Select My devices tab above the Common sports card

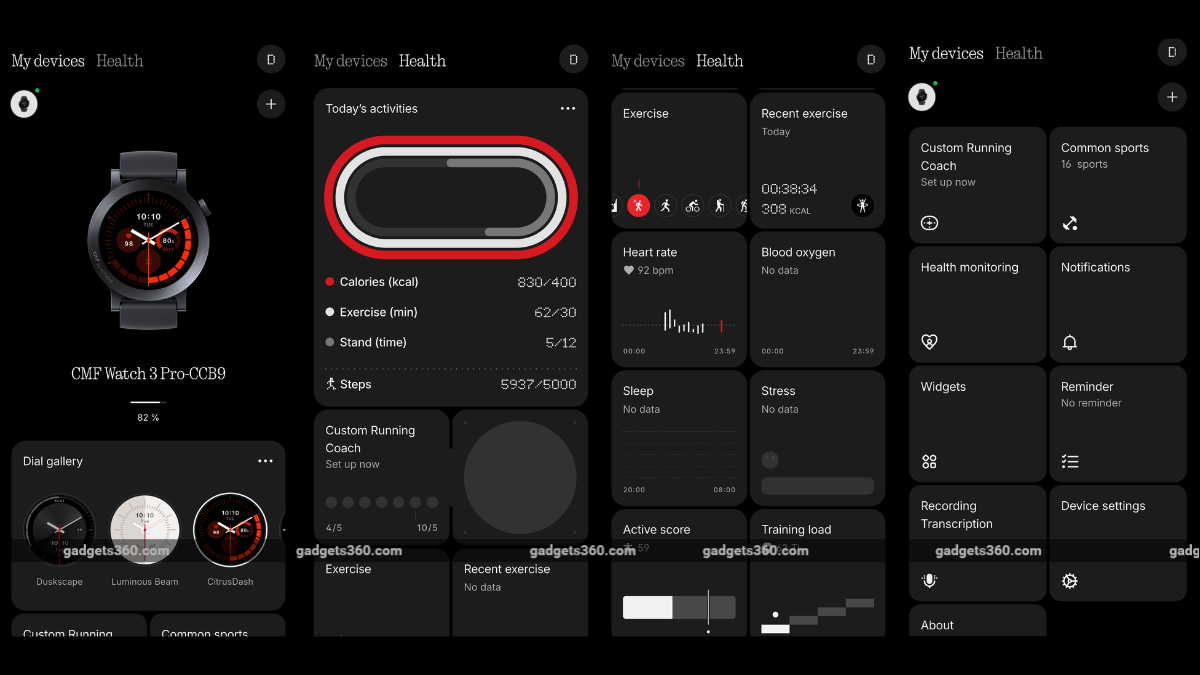946,54
